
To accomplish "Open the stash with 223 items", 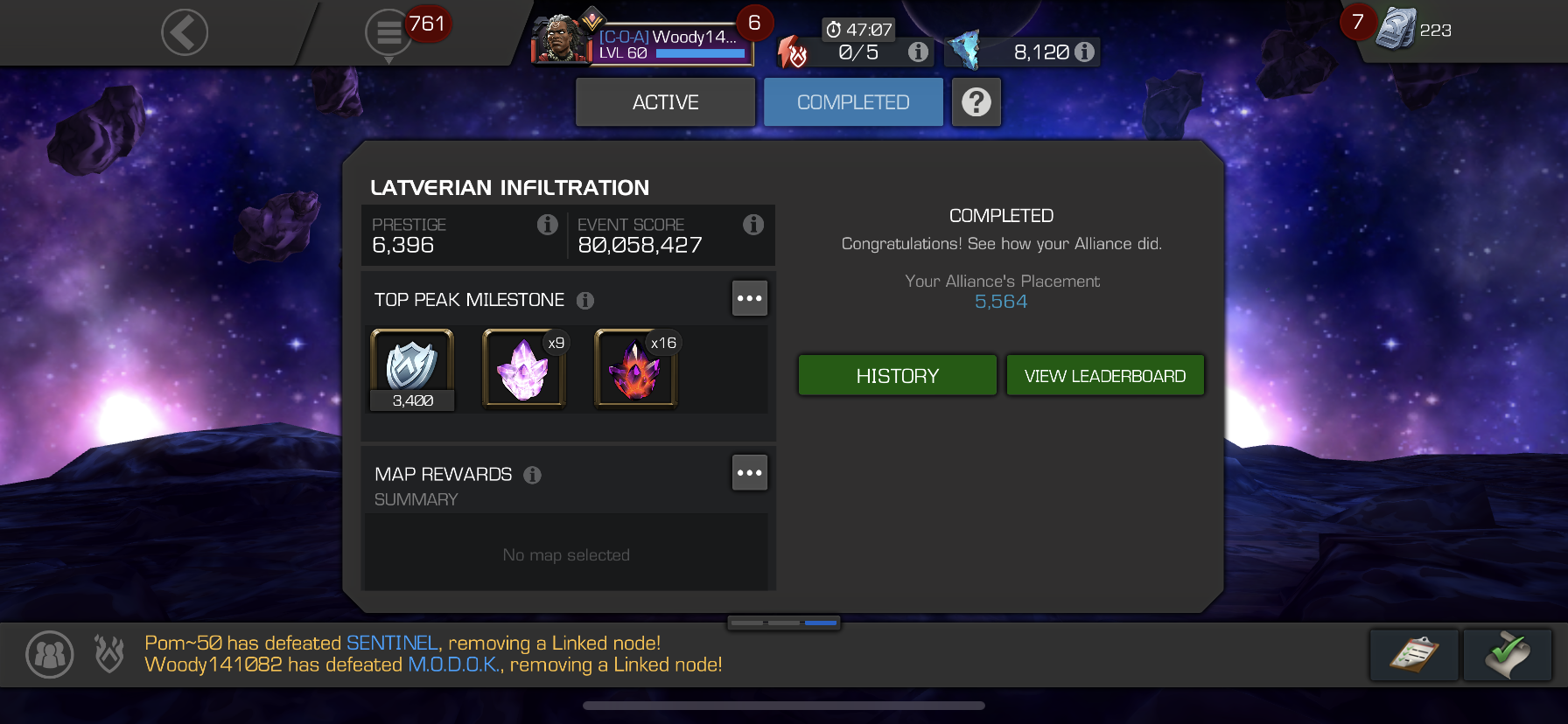I will click(1397, 29).
